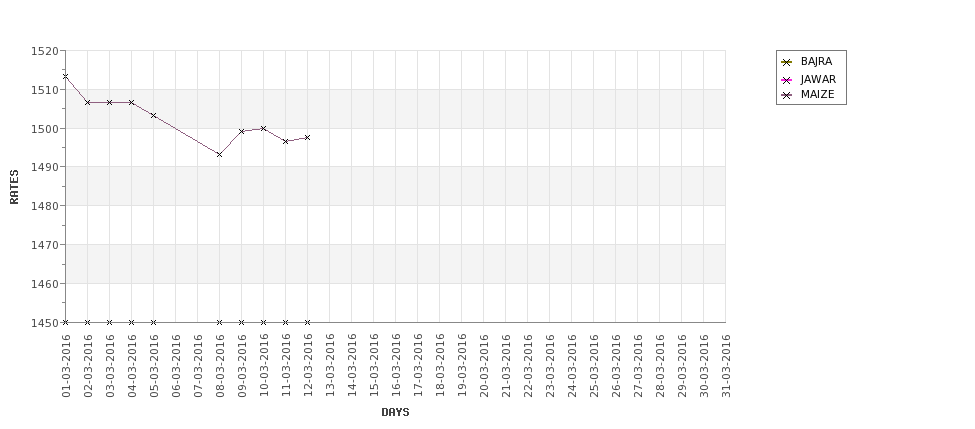The height and width of the screenshot is (429, 975).
Task: Click the 1520 value on RATES axis
Action: pos(45,51)
